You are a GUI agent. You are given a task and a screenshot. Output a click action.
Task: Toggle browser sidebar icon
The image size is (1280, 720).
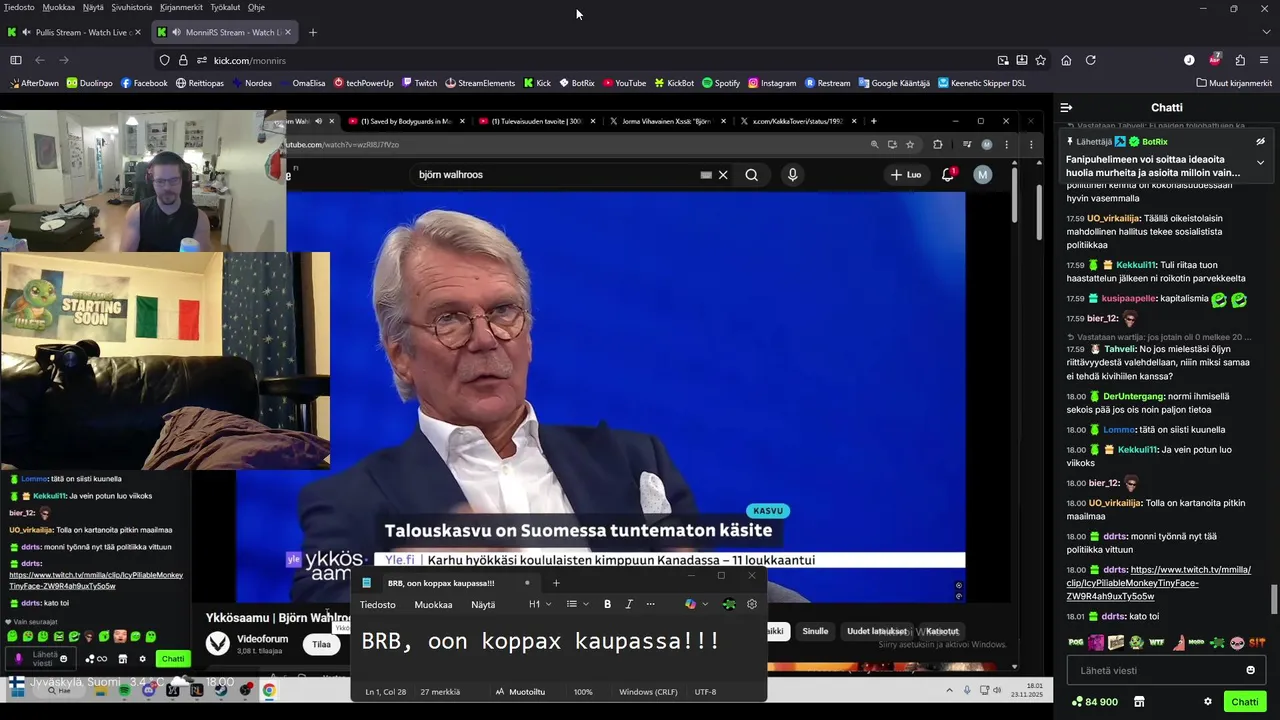click(16, 60)
